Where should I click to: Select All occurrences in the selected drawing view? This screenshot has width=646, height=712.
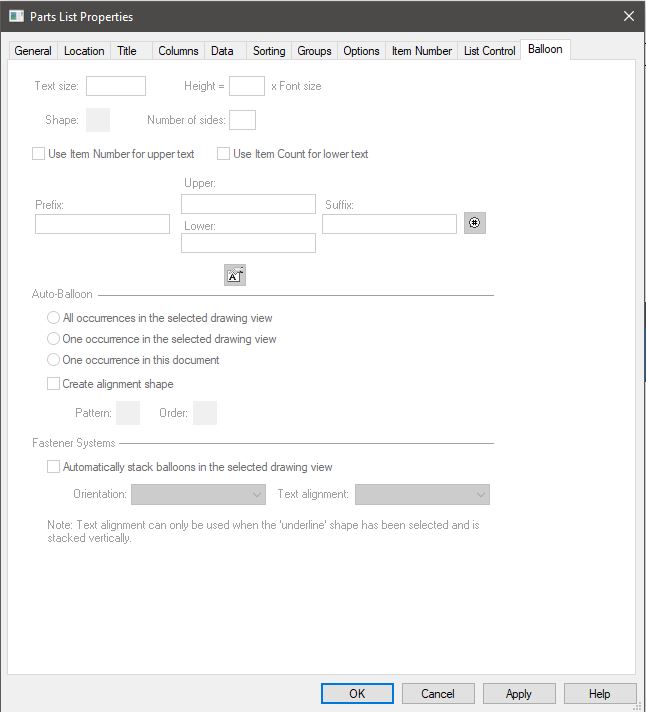(x=54, y=318)
